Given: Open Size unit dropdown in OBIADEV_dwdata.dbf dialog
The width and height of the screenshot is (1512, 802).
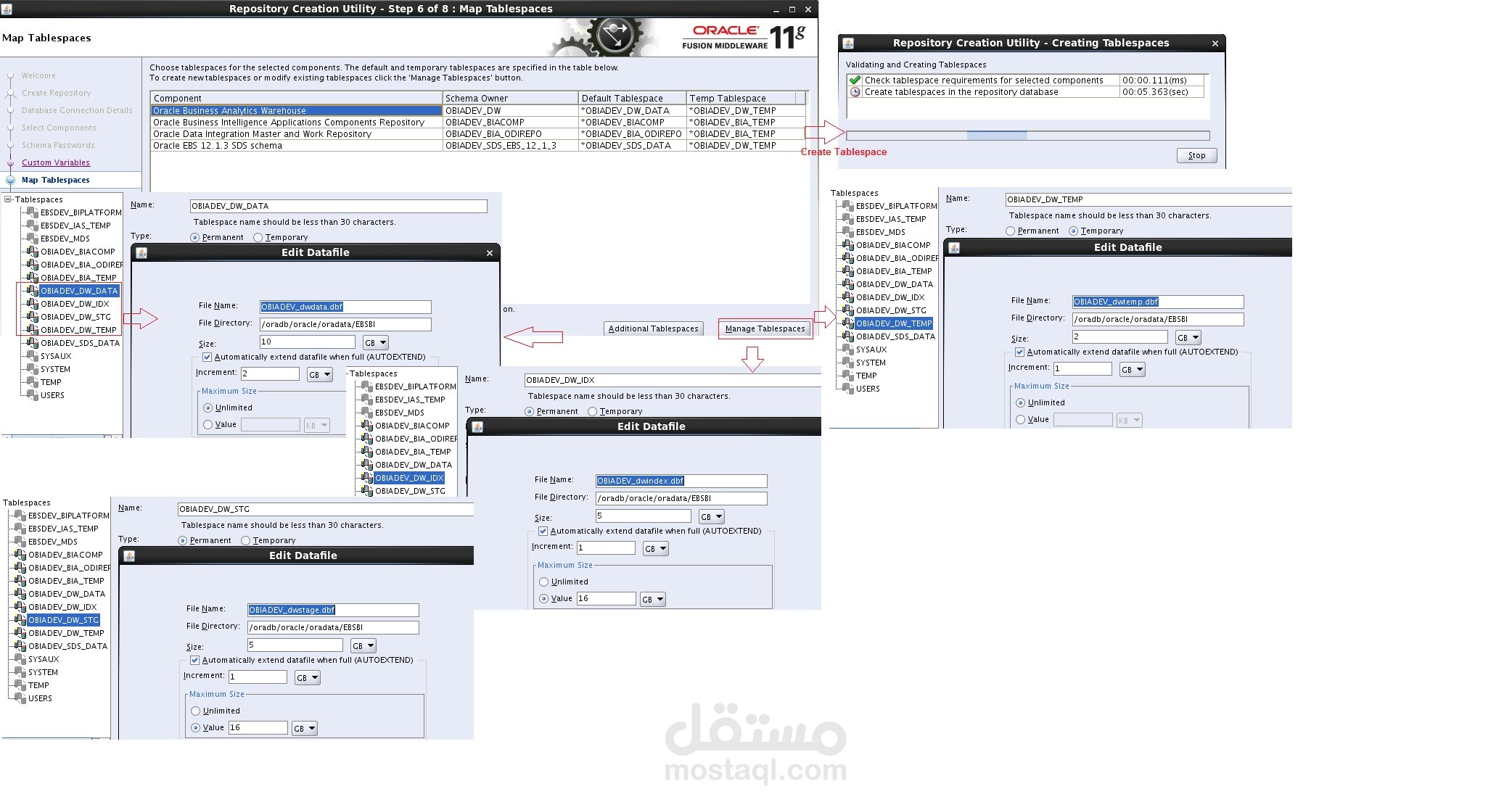Looking at the screenshot, I should pyautogui.click(x=376, y=343).
